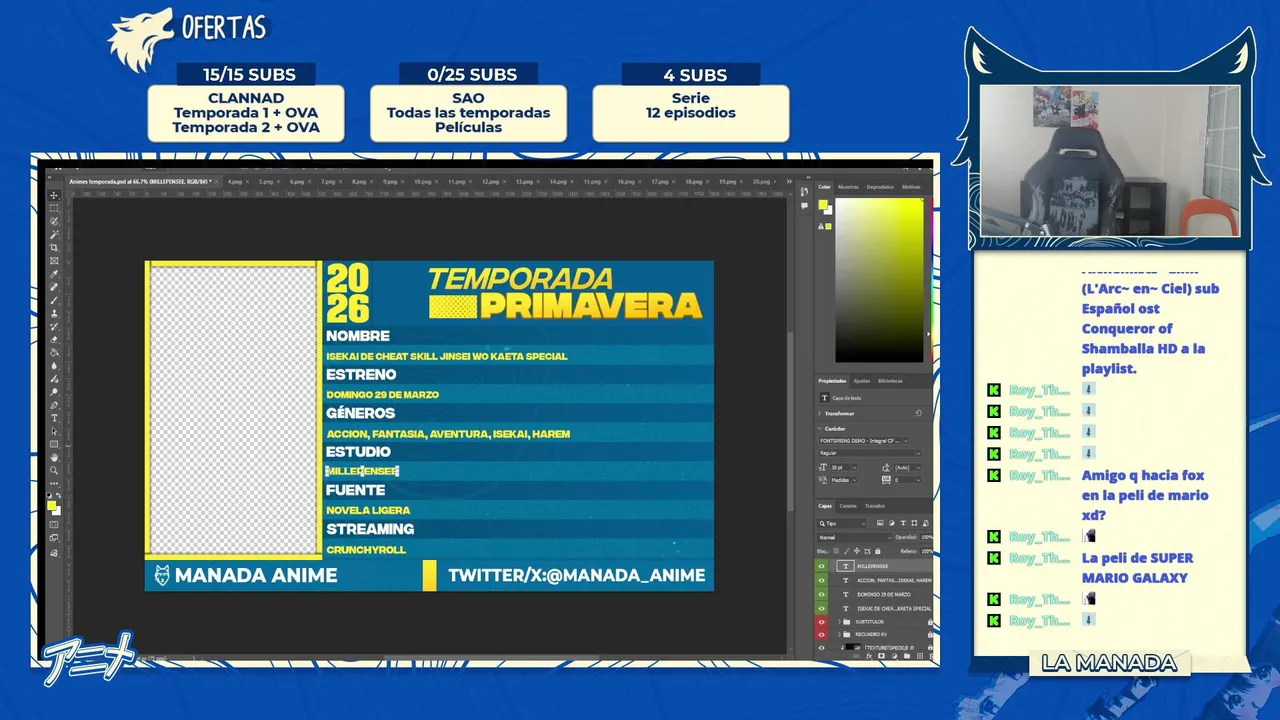The width and height of the screenshot is (1280, 720).
Task: Toggle lock transparent pixels
Action: pos(836,551)
